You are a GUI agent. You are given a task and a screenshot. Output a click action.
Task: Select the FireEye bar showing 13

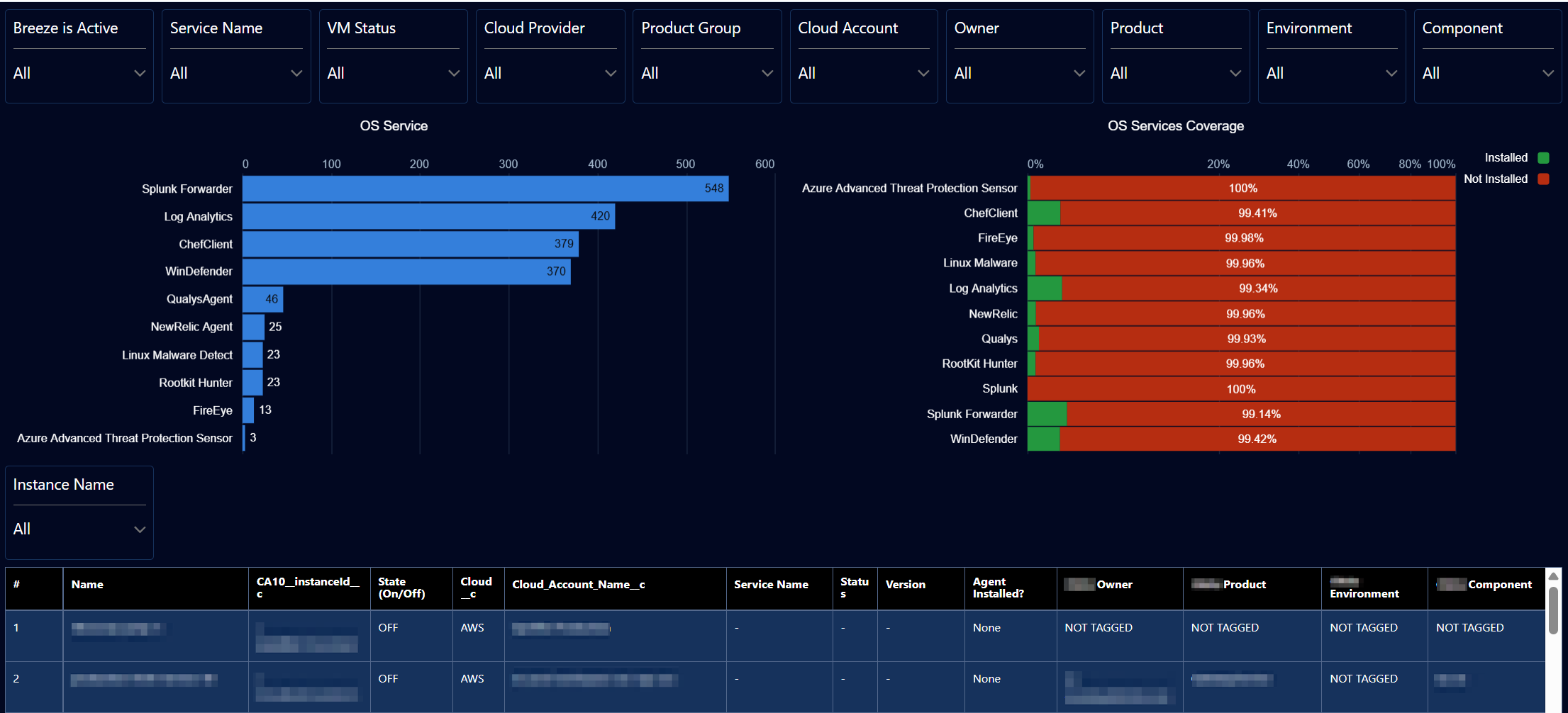coord(248,410)
